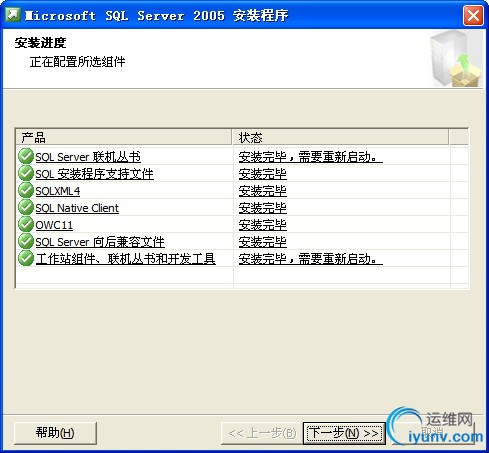The height and width of the screenshot is (453, 489).
Task: Click green check icon beside SQL Server 向后兼容文件
Action: [26, 241]
